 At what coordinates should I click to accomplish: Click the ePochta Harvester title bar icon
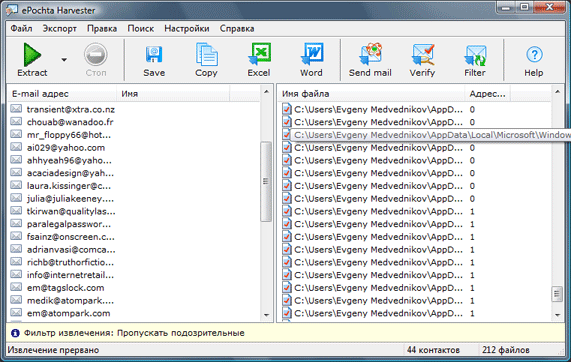pyautogui.click(x=12, y=10)
